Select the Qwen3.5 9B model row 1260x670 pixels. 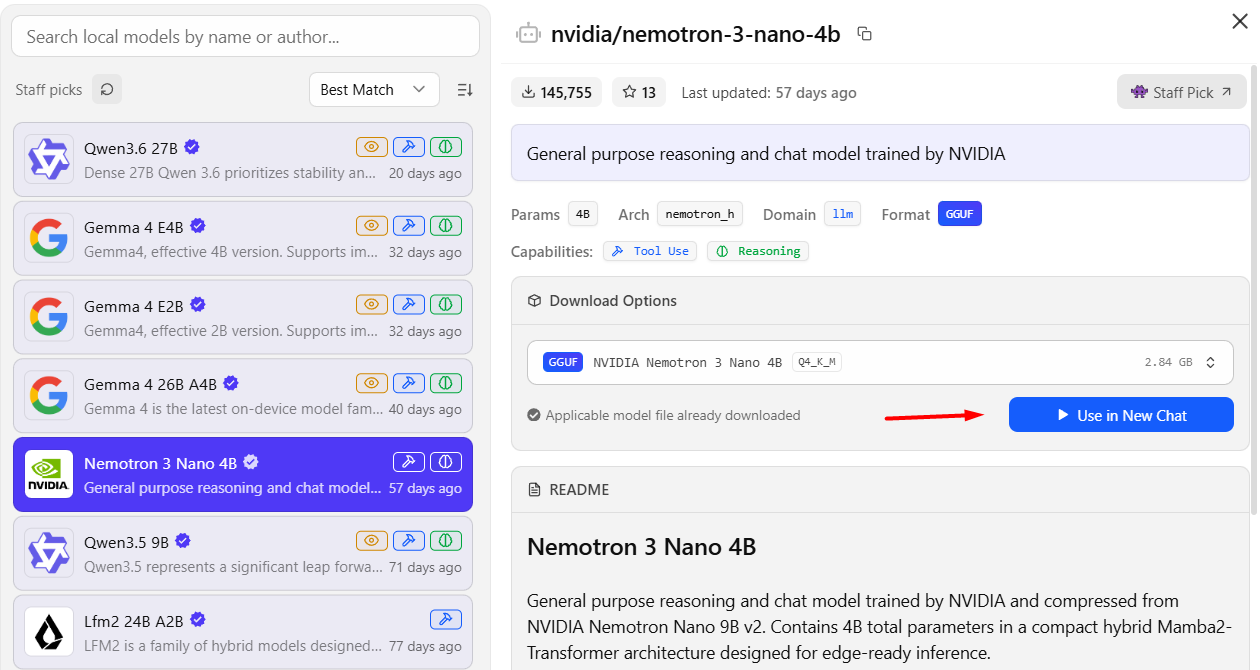(243, 553)
